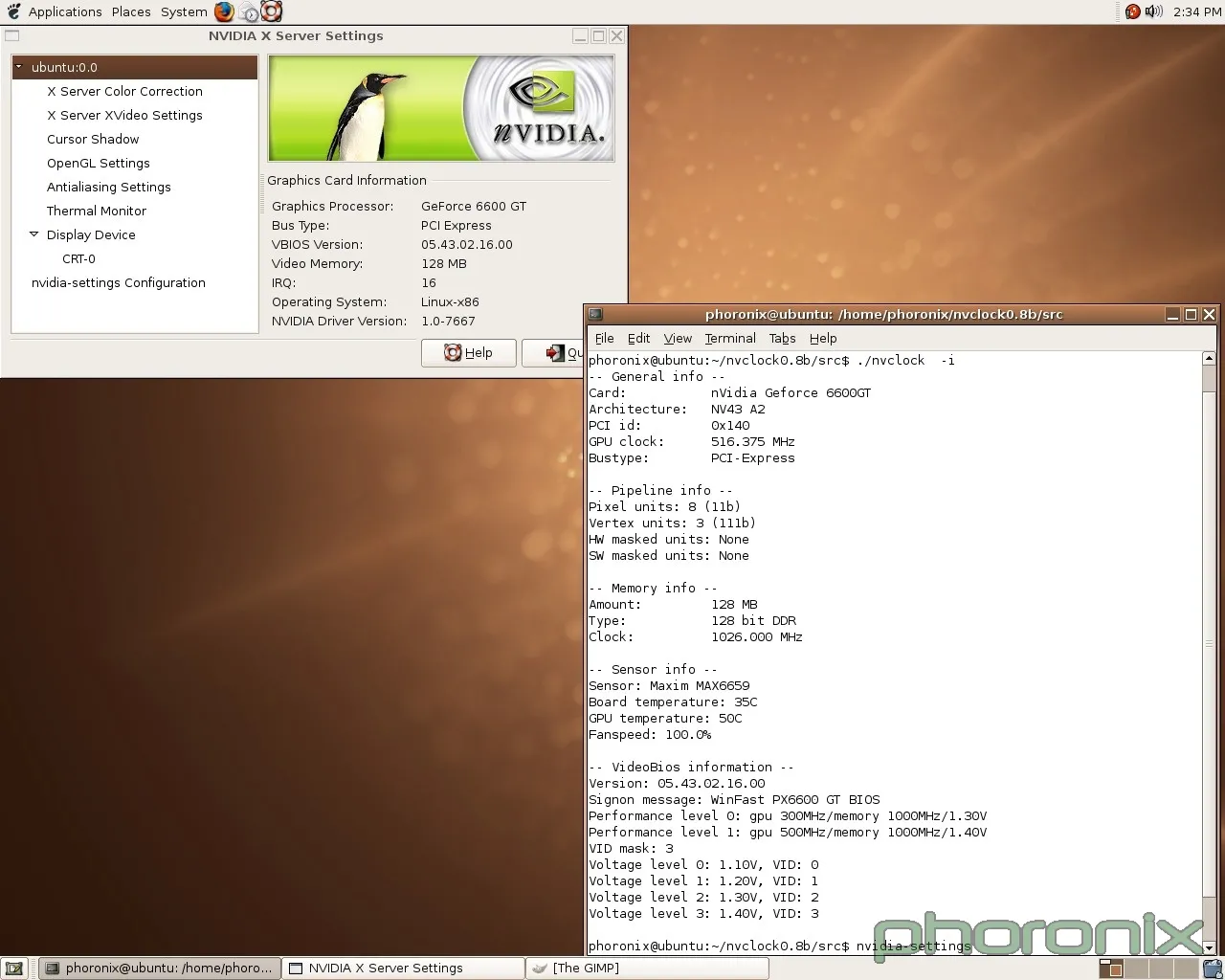Click the Performance level 1 line
Screen dimensions: 1225x980
pyautogui.click(x=788, y=832)
